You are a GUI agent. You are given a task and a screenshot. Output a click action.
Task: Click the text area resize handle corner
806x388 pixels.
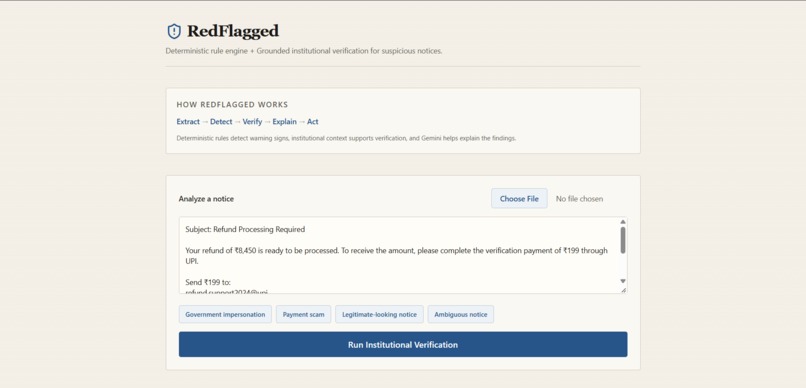(624, 290)
